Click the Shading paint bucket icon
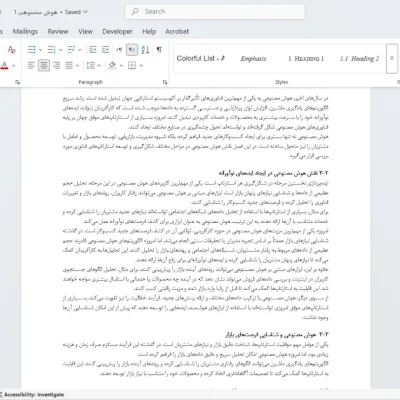The width and height of the screenshot is (400, 400). point(112,65)
